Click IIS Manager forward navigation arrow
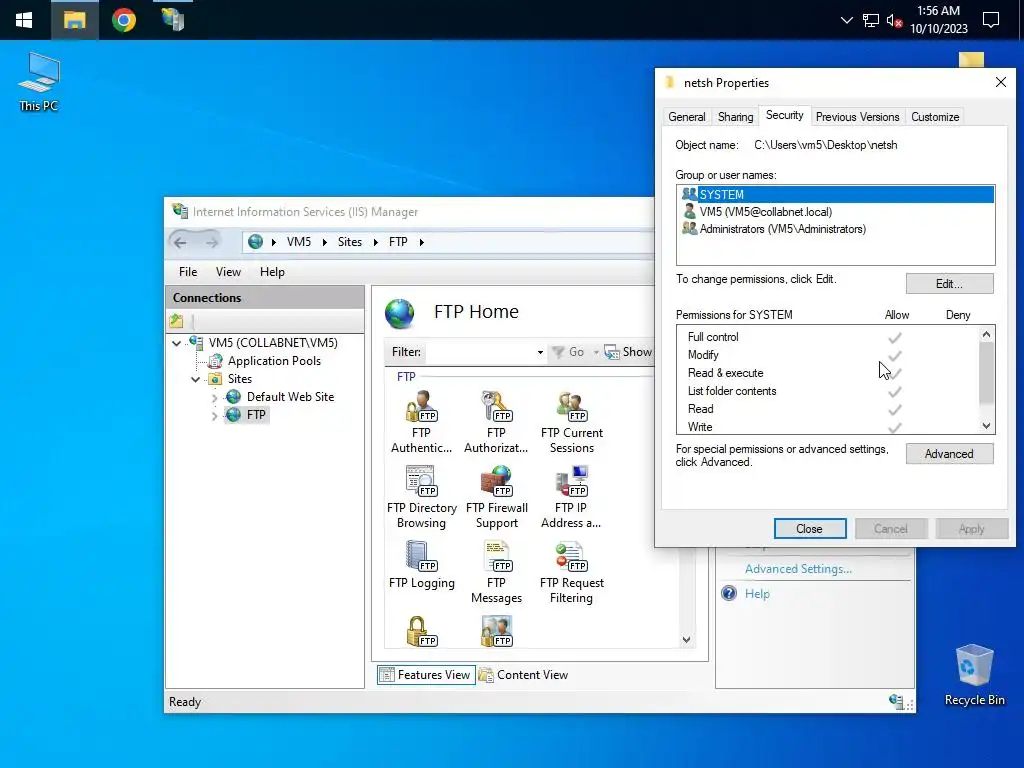 [212, 242]
